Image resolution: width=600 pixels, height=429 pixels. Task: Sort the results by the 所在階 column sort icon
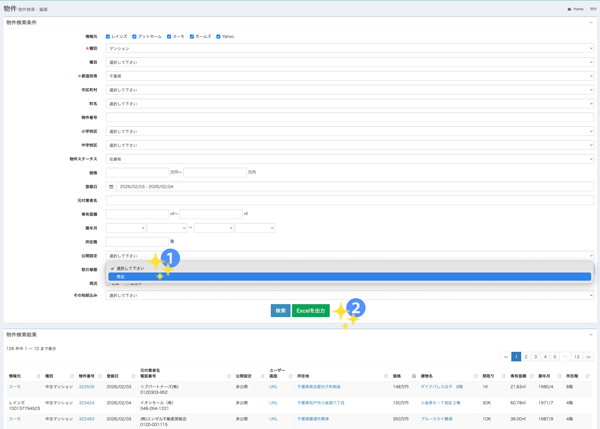click(x=587, y=376)
